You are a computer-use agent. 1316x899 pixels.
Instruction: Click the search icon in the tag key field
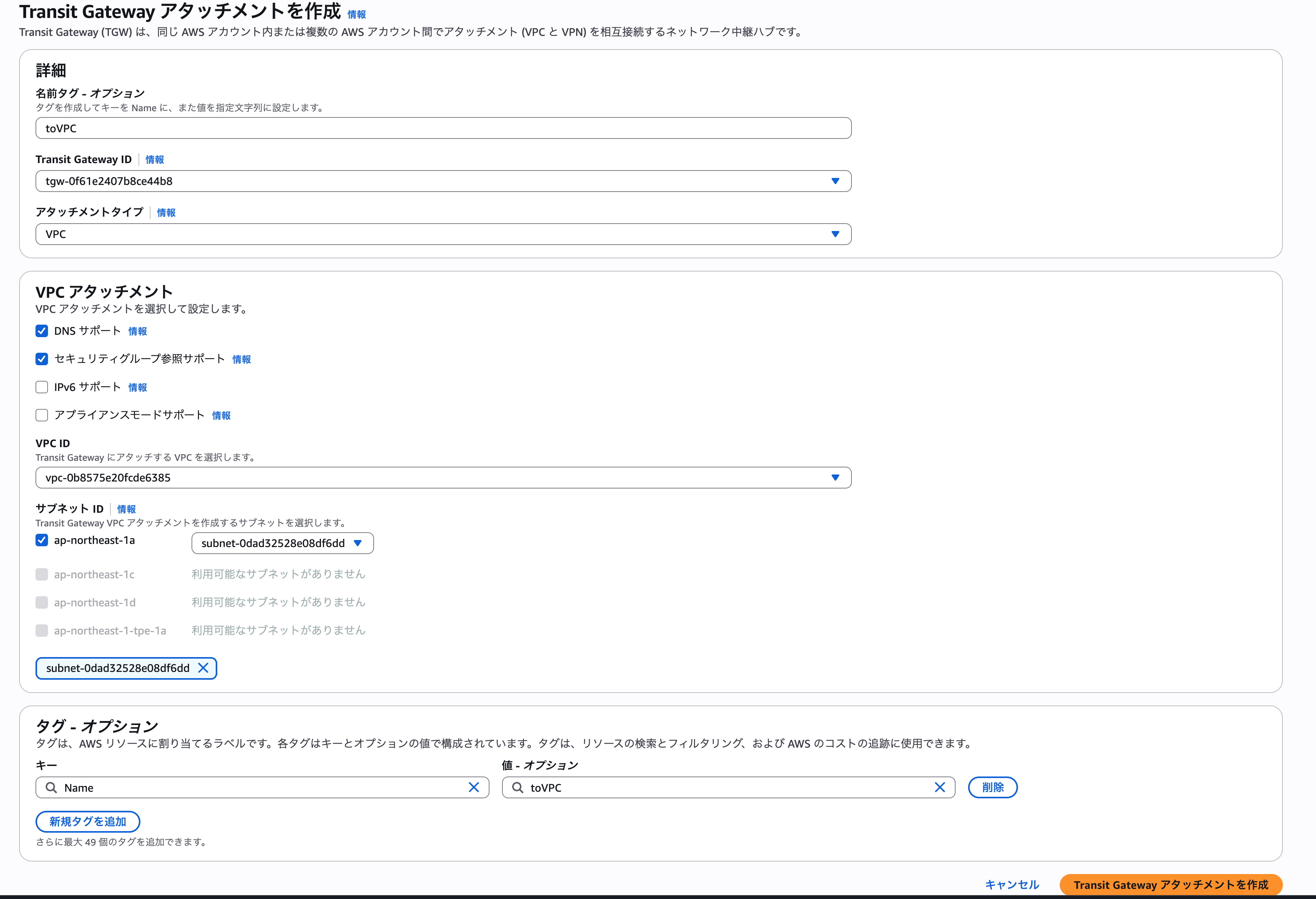51,787
